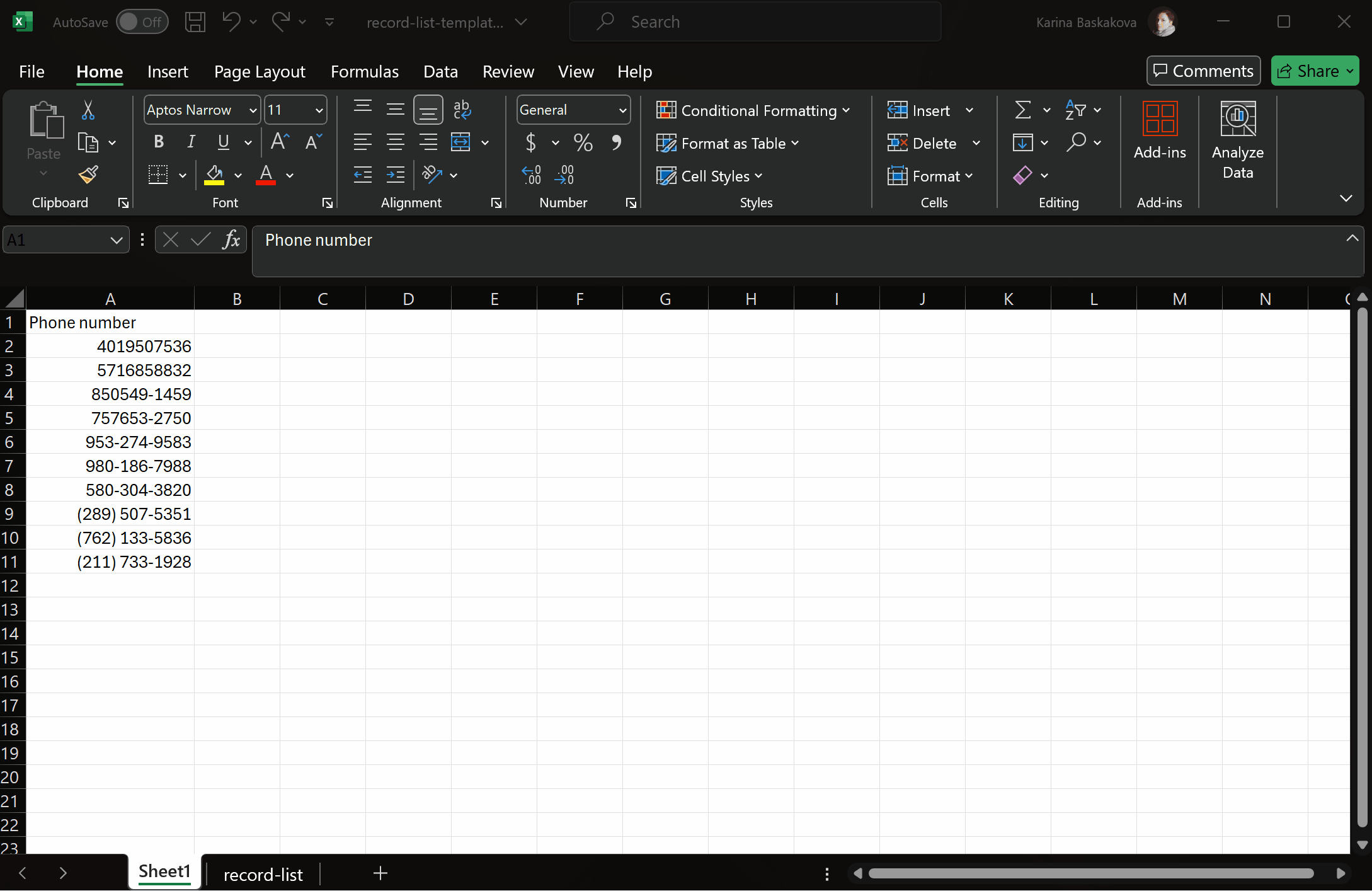
Task: Toggle the AutoSave switch
Action: [142, 22]
